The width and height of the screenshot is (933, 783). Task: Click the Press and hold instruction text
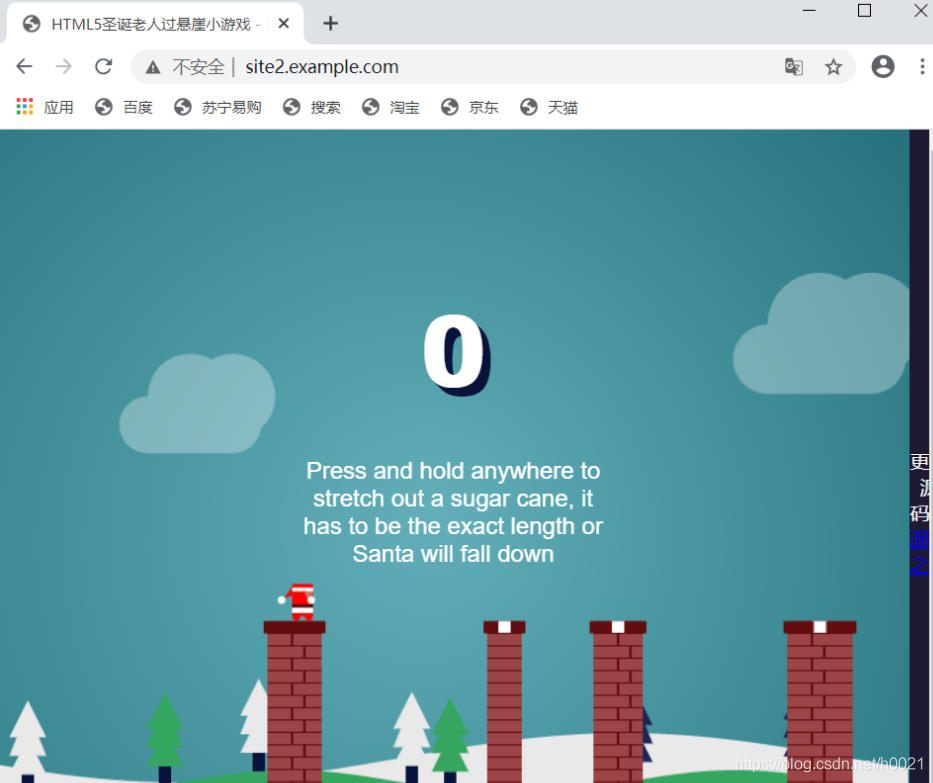point(453,512)
